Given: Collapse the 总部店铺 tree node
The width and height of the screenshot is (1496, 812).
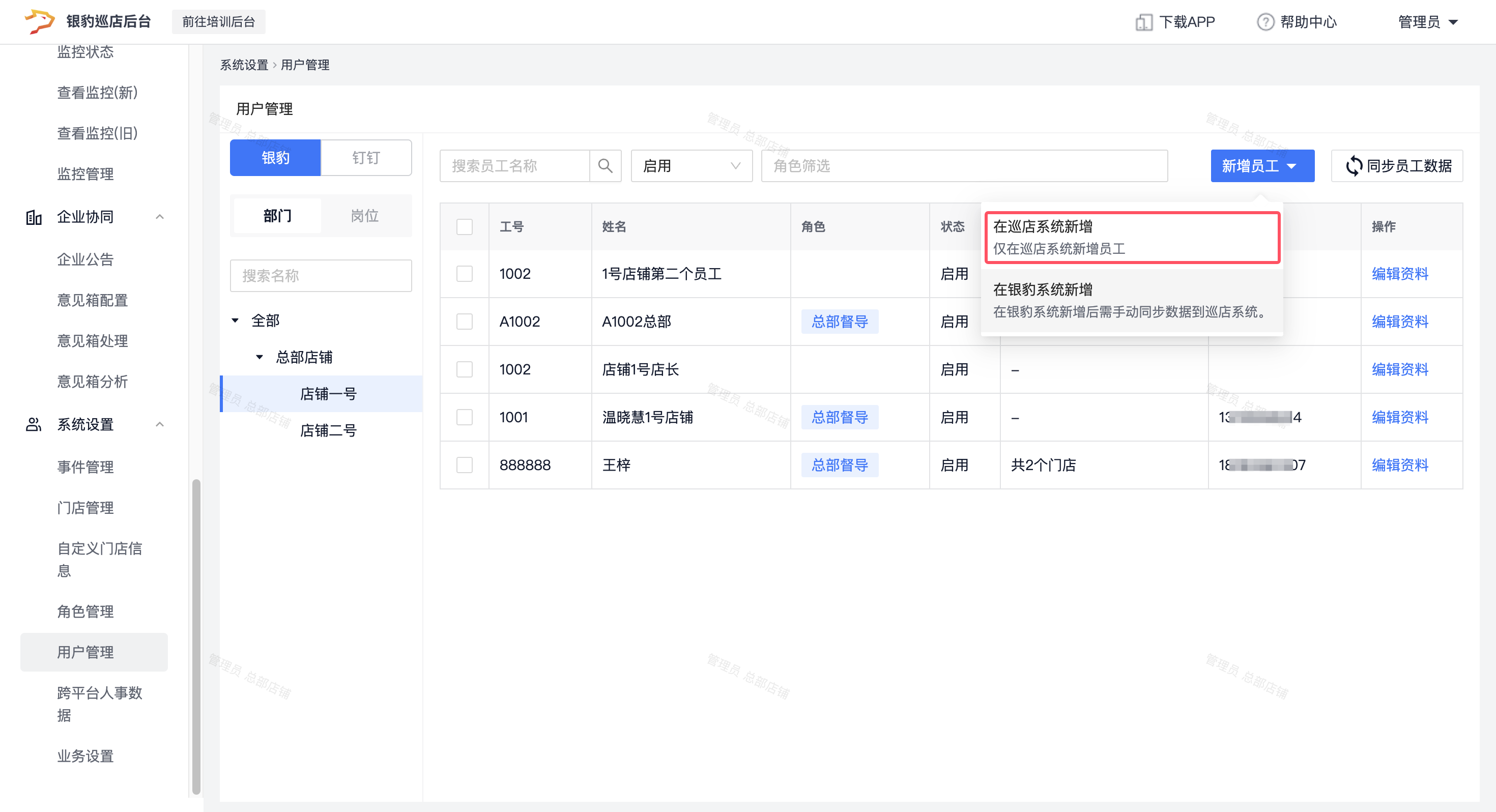Looking at the screenshot, I should (x=260, y=357).
